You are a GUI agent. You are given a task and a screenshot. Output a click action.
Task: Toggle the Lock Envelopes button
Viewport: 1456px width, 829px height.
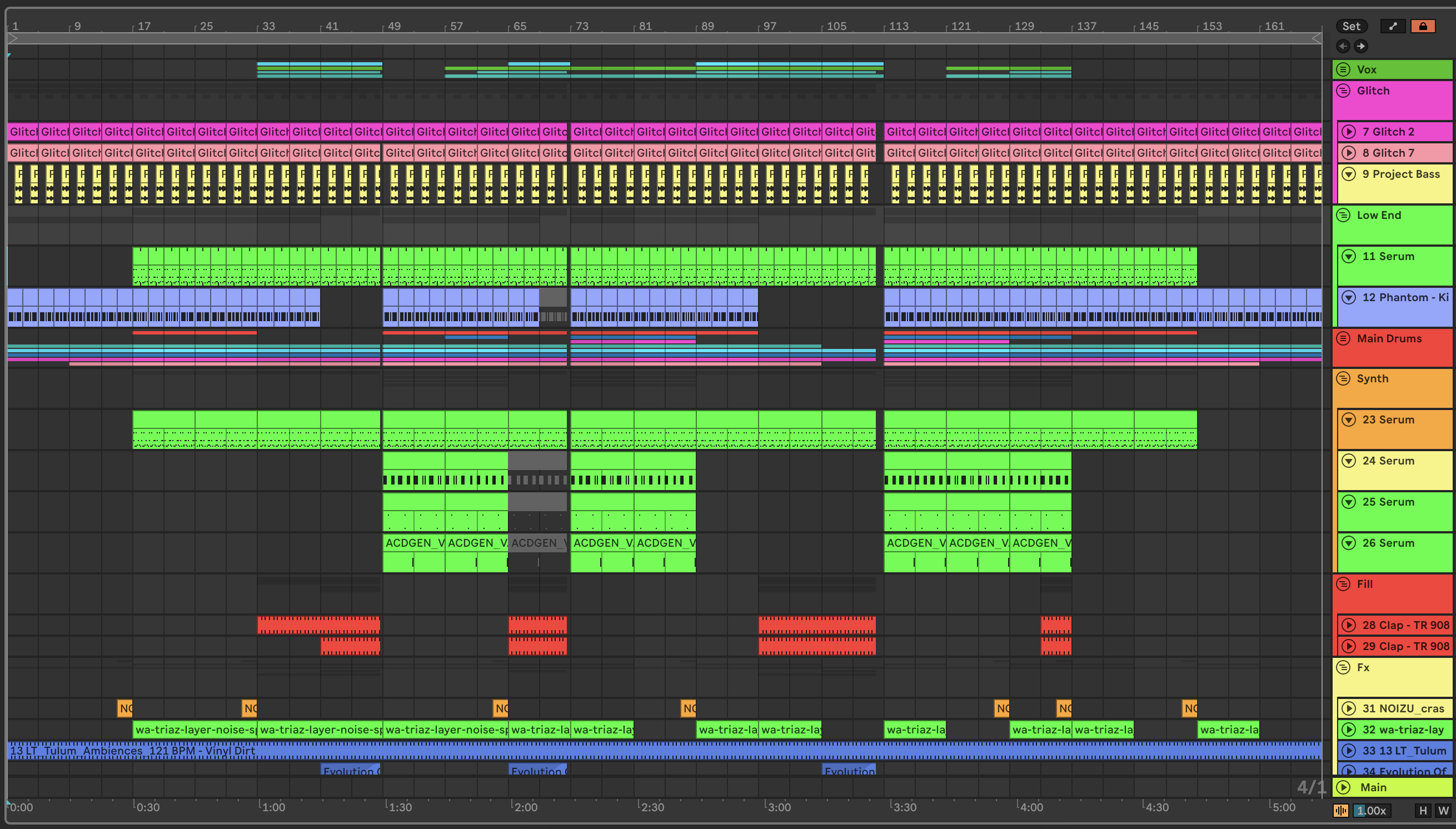tap(1423, 26)
